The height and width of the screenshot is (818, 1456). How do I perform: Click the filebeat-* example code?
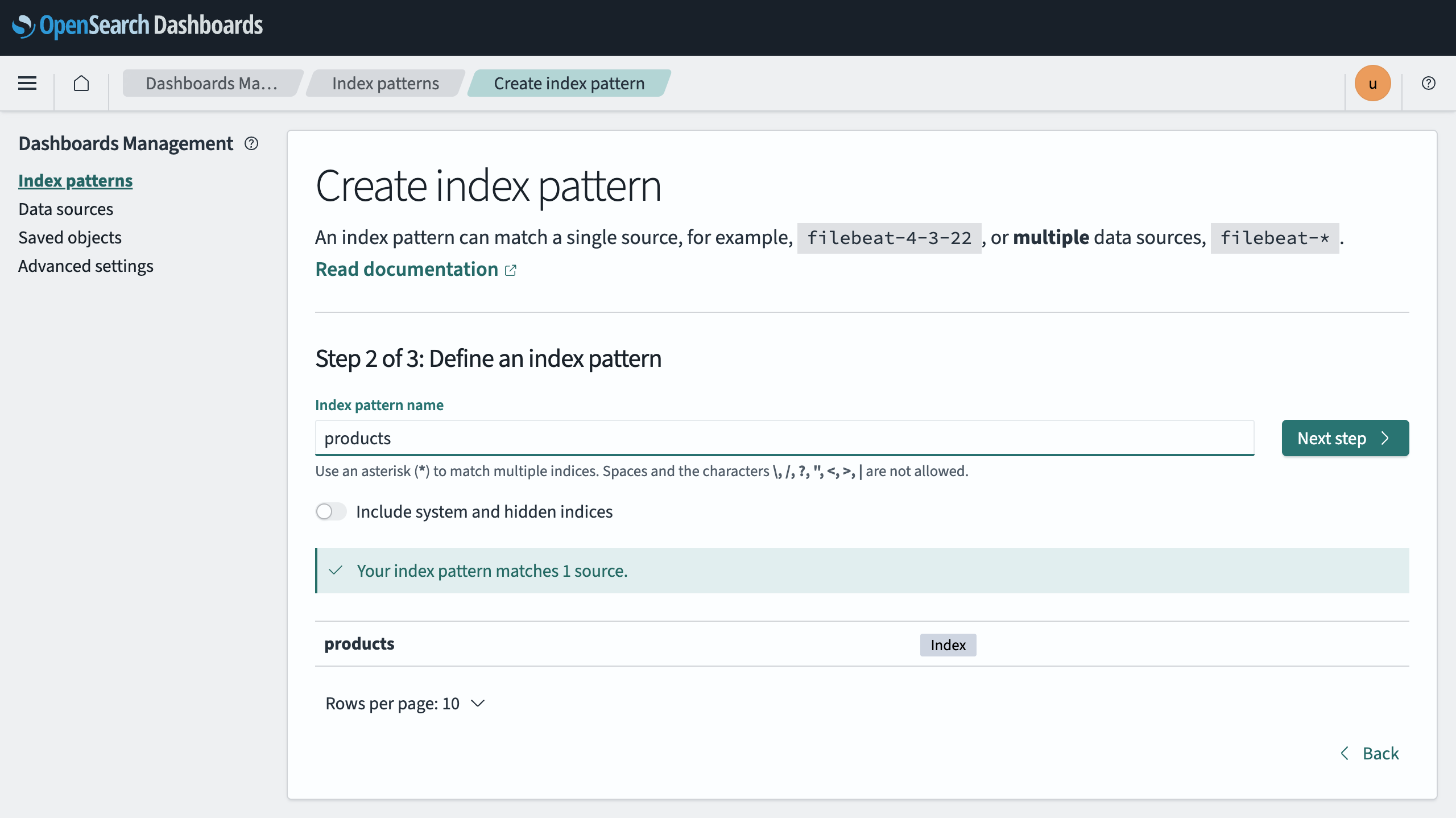[1275, 238]
